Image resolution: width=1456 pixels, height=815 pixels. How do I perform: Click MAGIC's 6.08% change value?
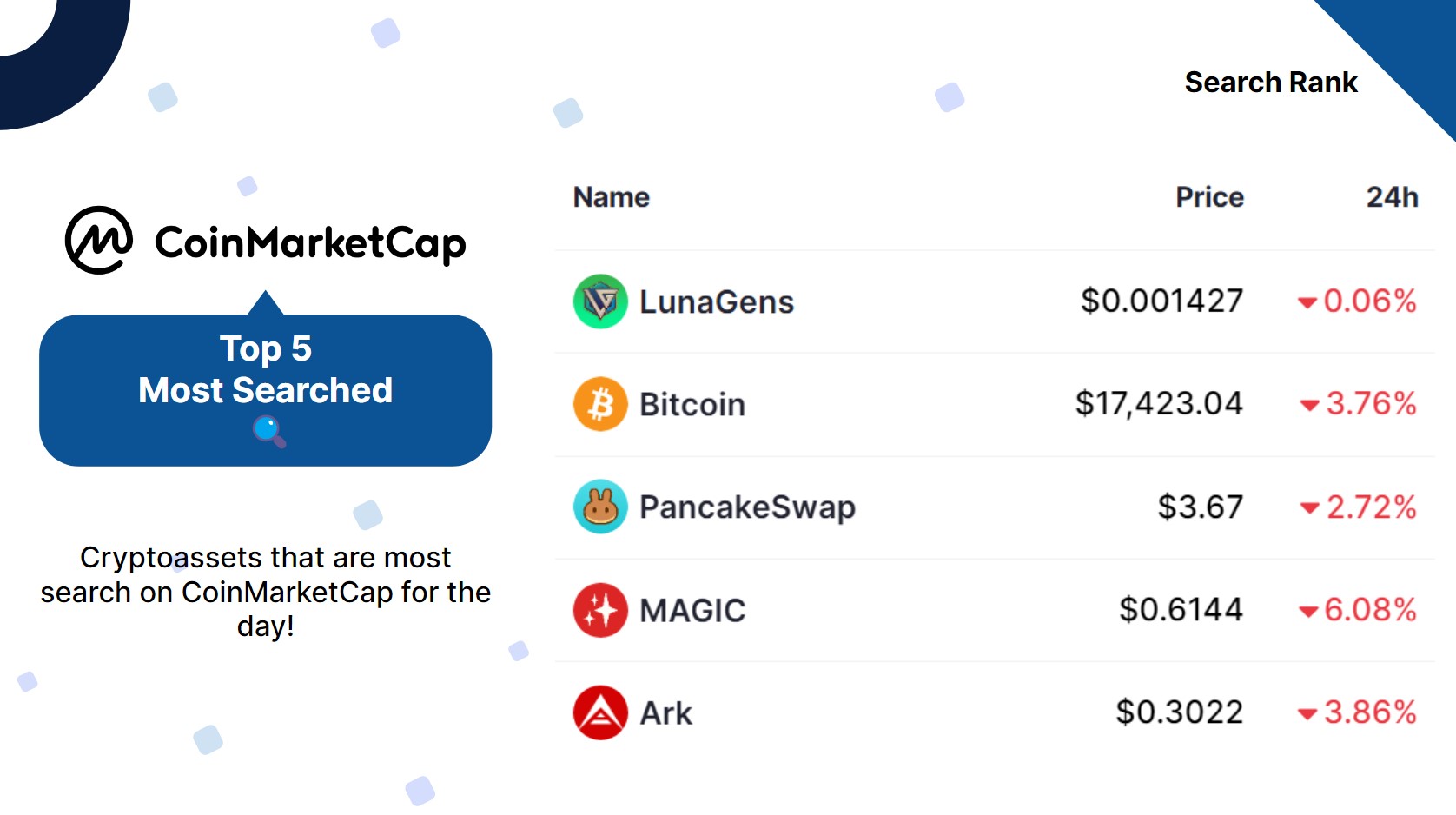click(1370, 610)
